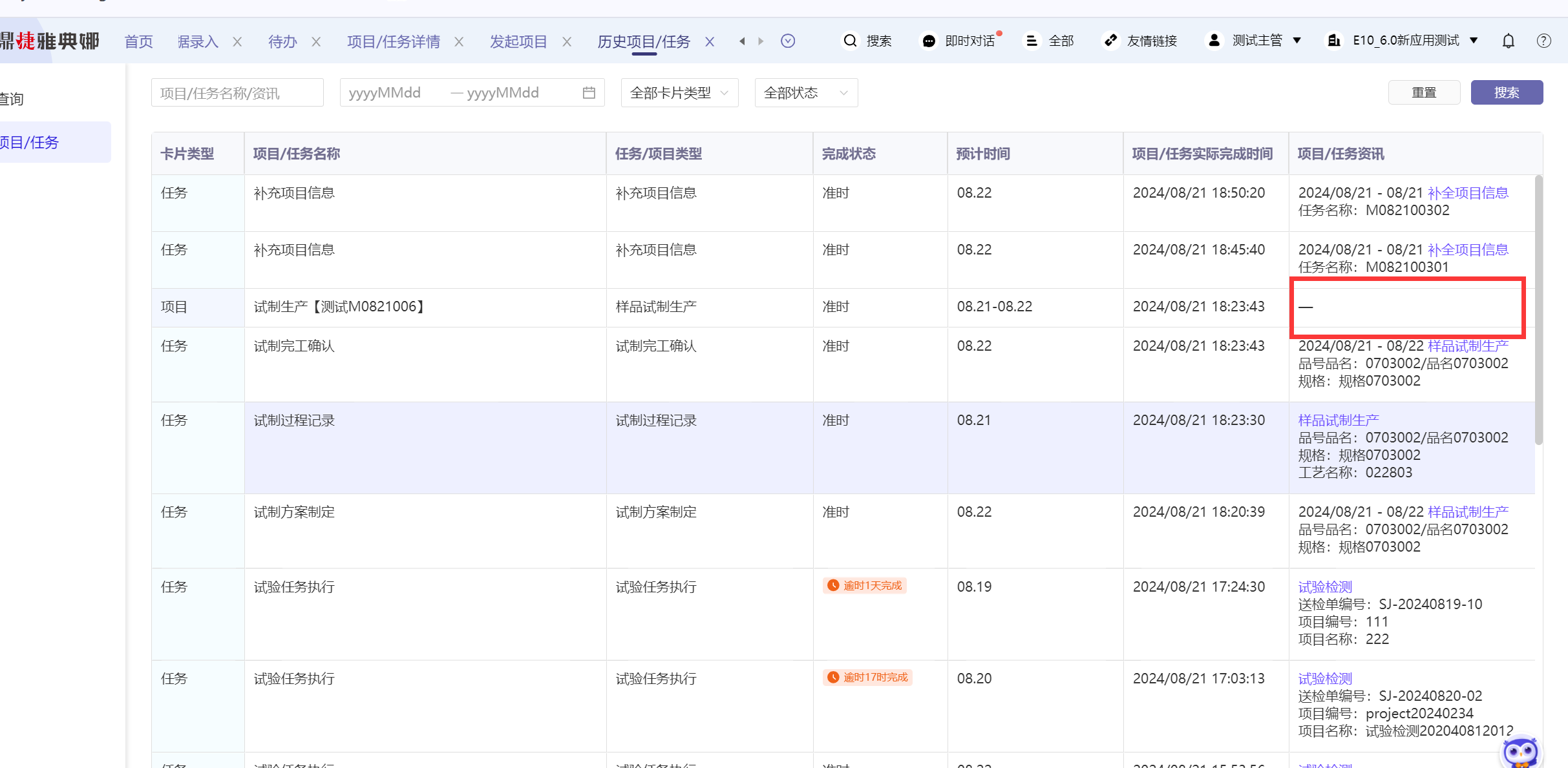Image resolution: width=1568 pixels, height=768 pixels.
Task: Click the 搜索 search button
Action: point(1507,92)
